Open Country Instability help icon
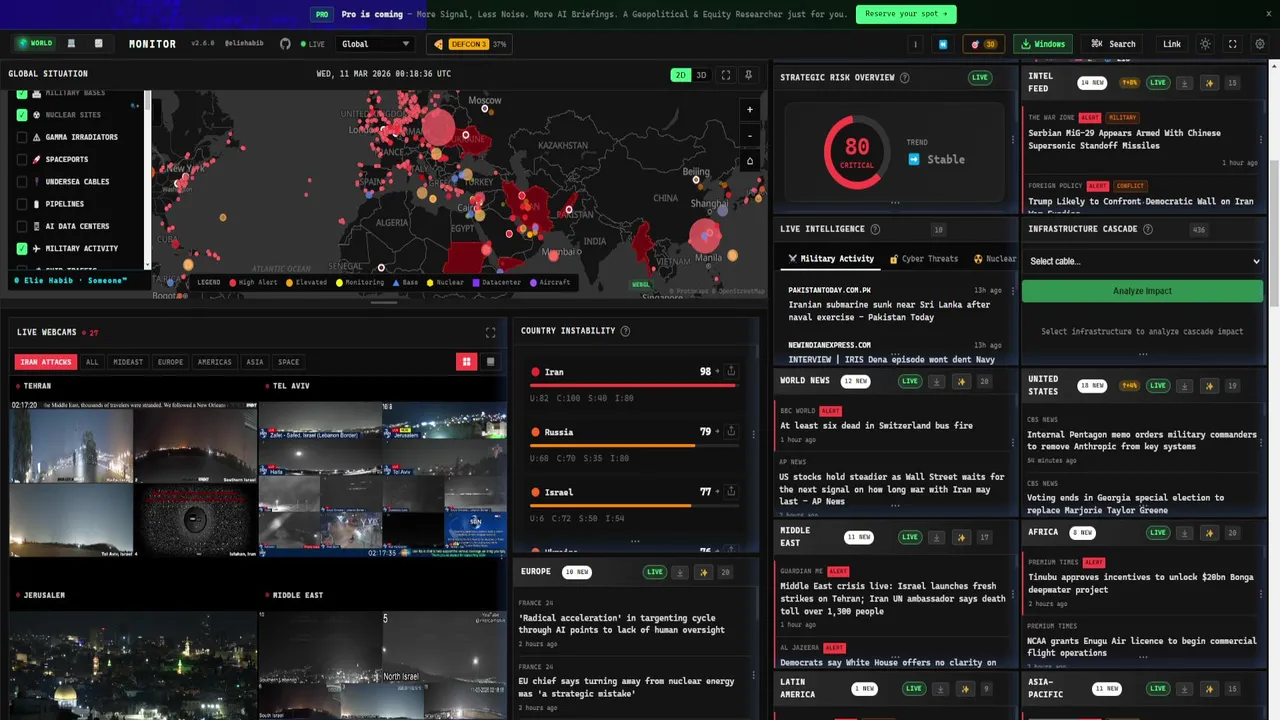This screenshot has width=1280, height=720. point(625,331)
